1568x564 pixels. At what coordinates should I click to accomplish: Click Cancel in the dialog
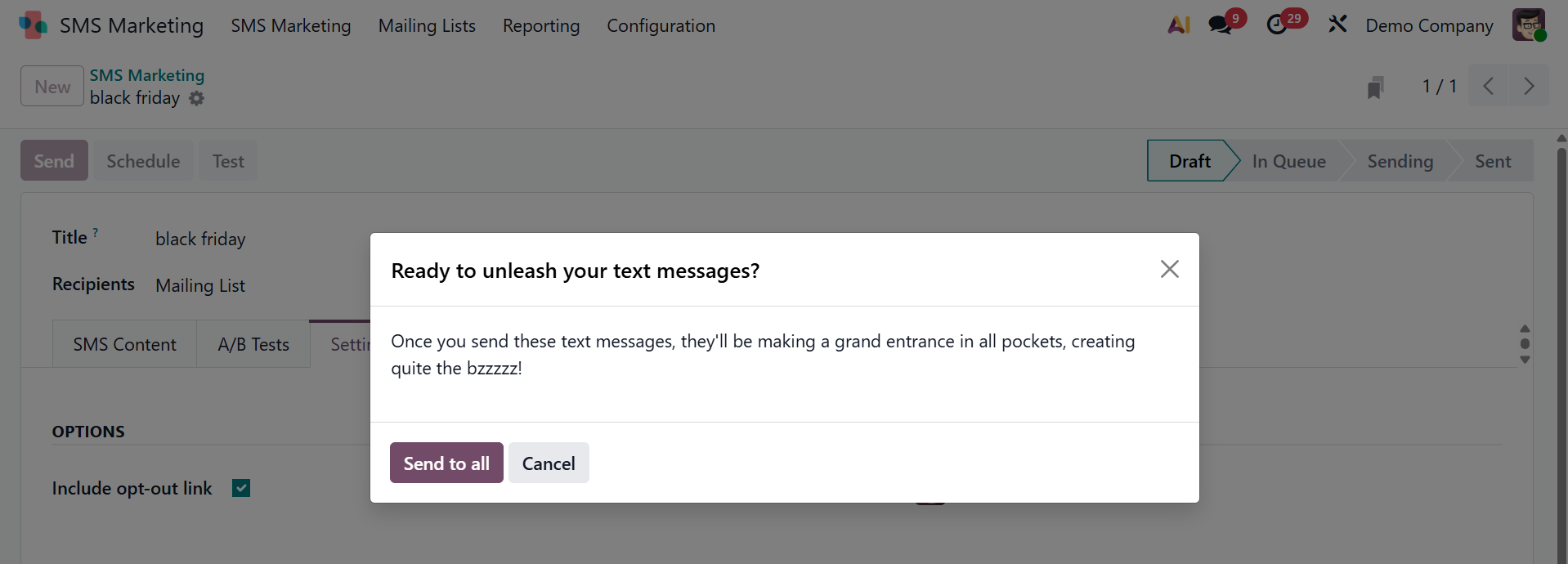point(549,463)
